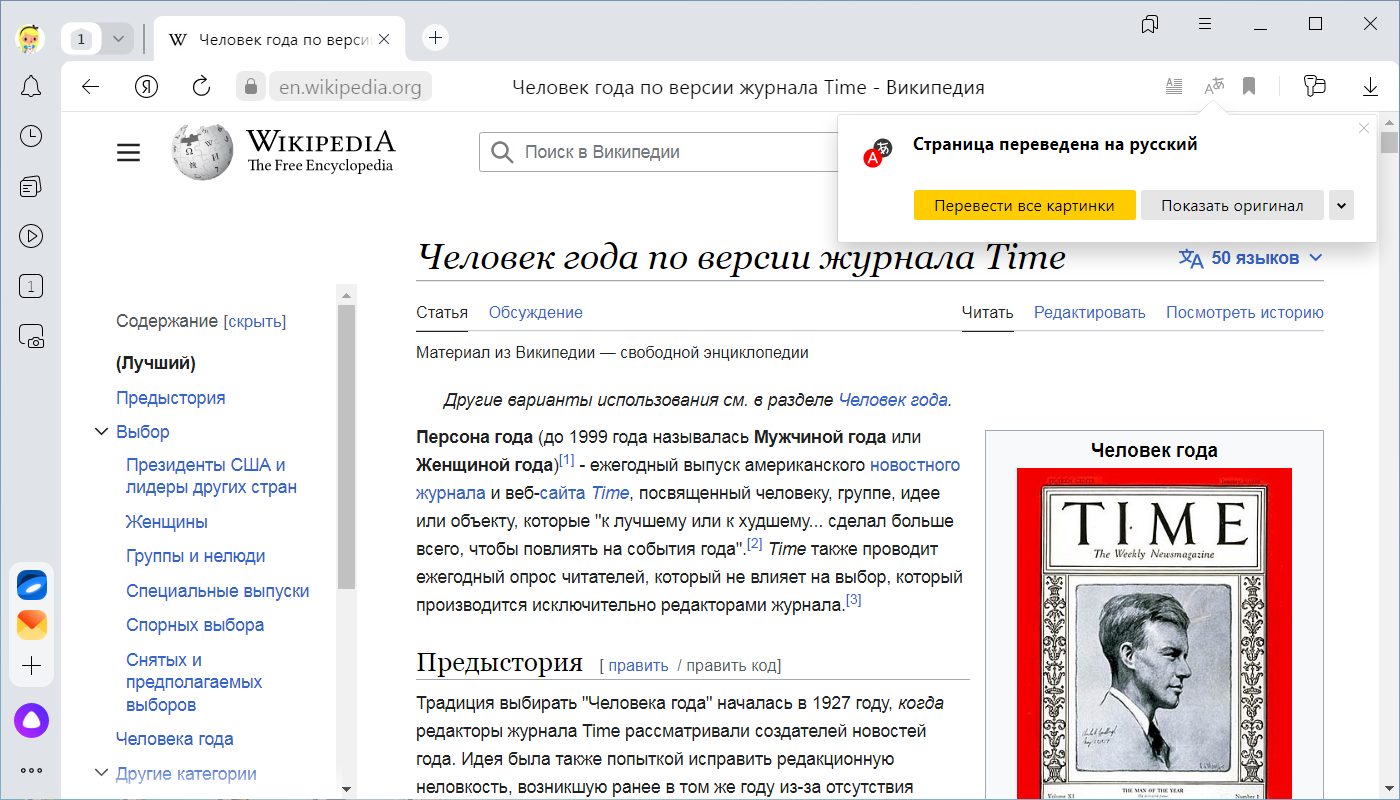Switch to the Обсуждение tab
Image resolution: width=1400 pixels, height=800 pixels.
[535, 312]
